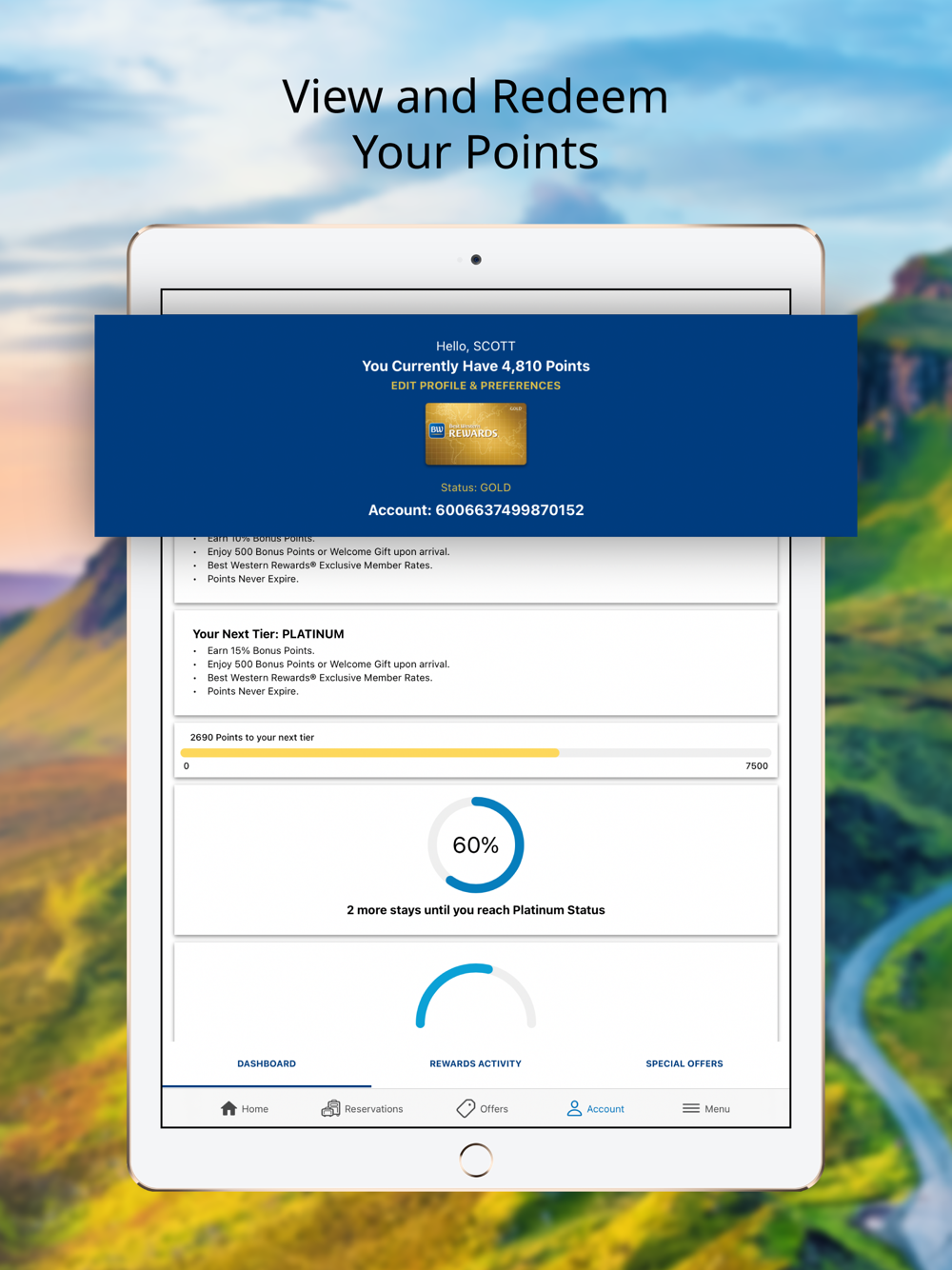This screenshot has width=952, height=1270.
Task: Tap the Offers label in bottom bar
Action: pyautogui.click(x=494, y=1109)
